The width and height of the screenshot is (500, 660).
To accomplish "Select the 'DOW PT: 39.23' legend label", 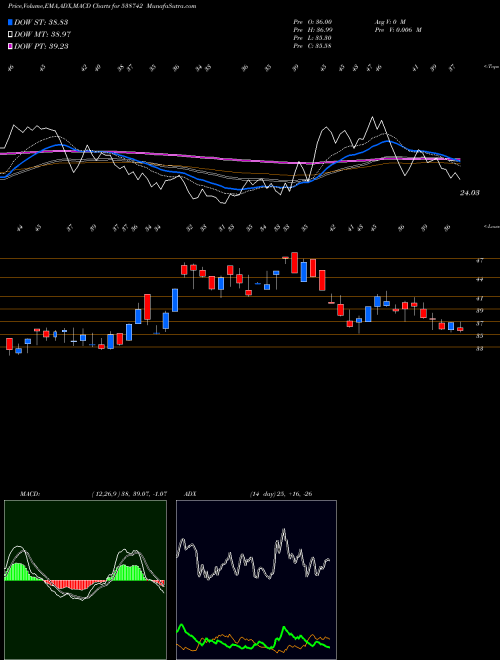I will coord(41,46).
